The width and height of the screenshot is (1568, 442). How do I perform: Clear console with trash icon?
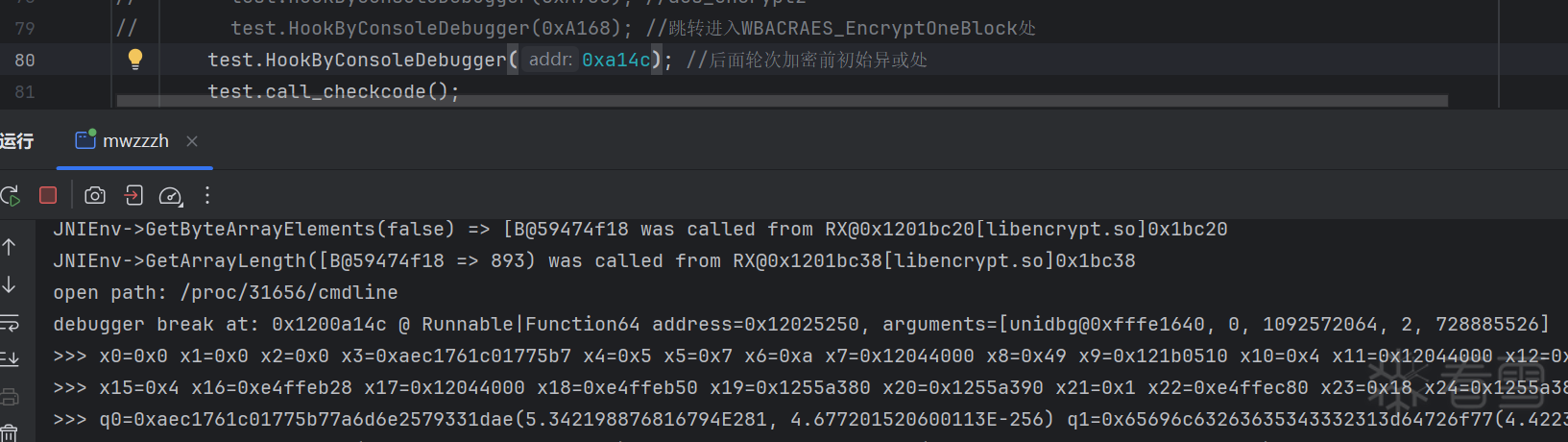click(x=10, y=432)
